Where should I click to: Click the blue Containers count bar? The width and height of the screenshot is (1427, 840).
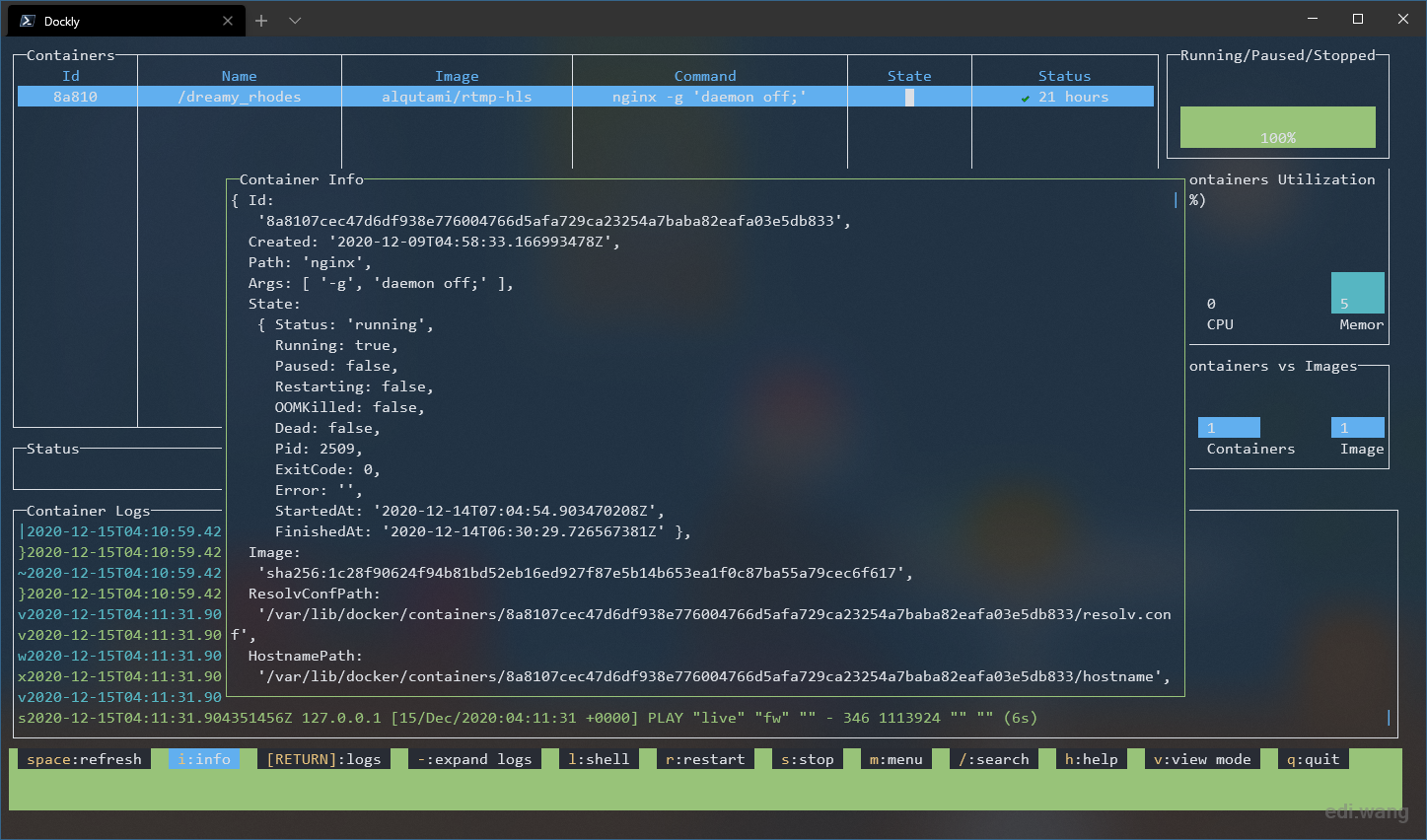(x=1229, y=428)
